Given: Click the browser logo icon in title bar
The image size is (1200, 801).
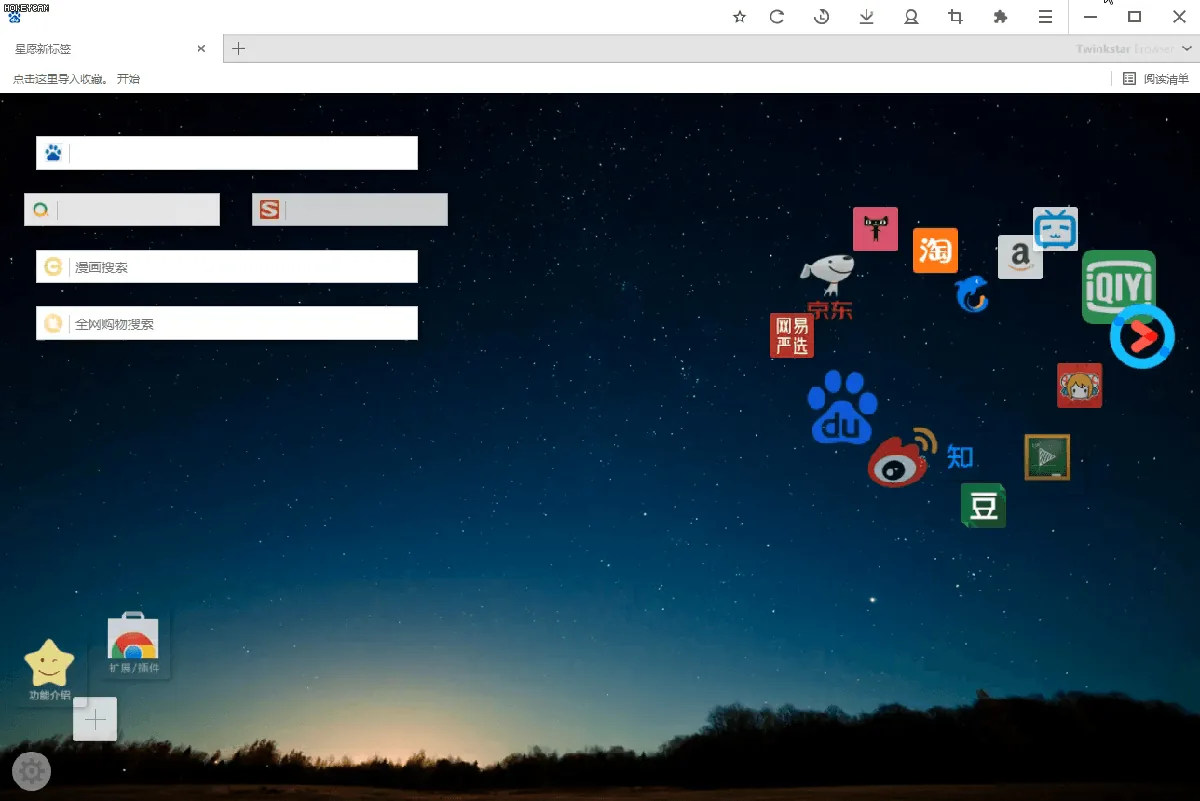Looking at the screenshot, I should click(x=14, y=17).
